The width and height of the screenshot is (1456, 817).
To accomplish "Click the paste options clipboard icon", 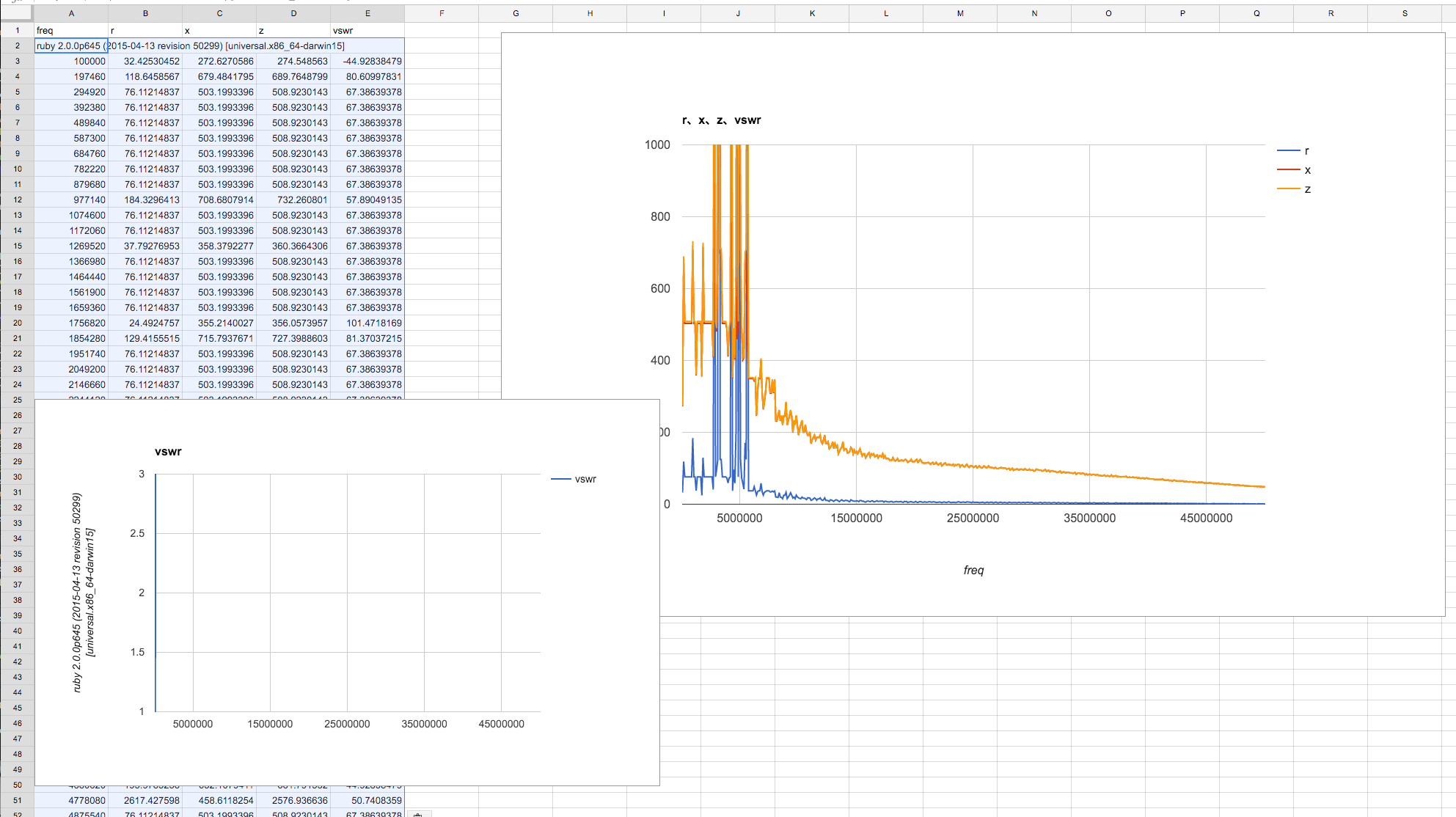I will click(418, 814).
